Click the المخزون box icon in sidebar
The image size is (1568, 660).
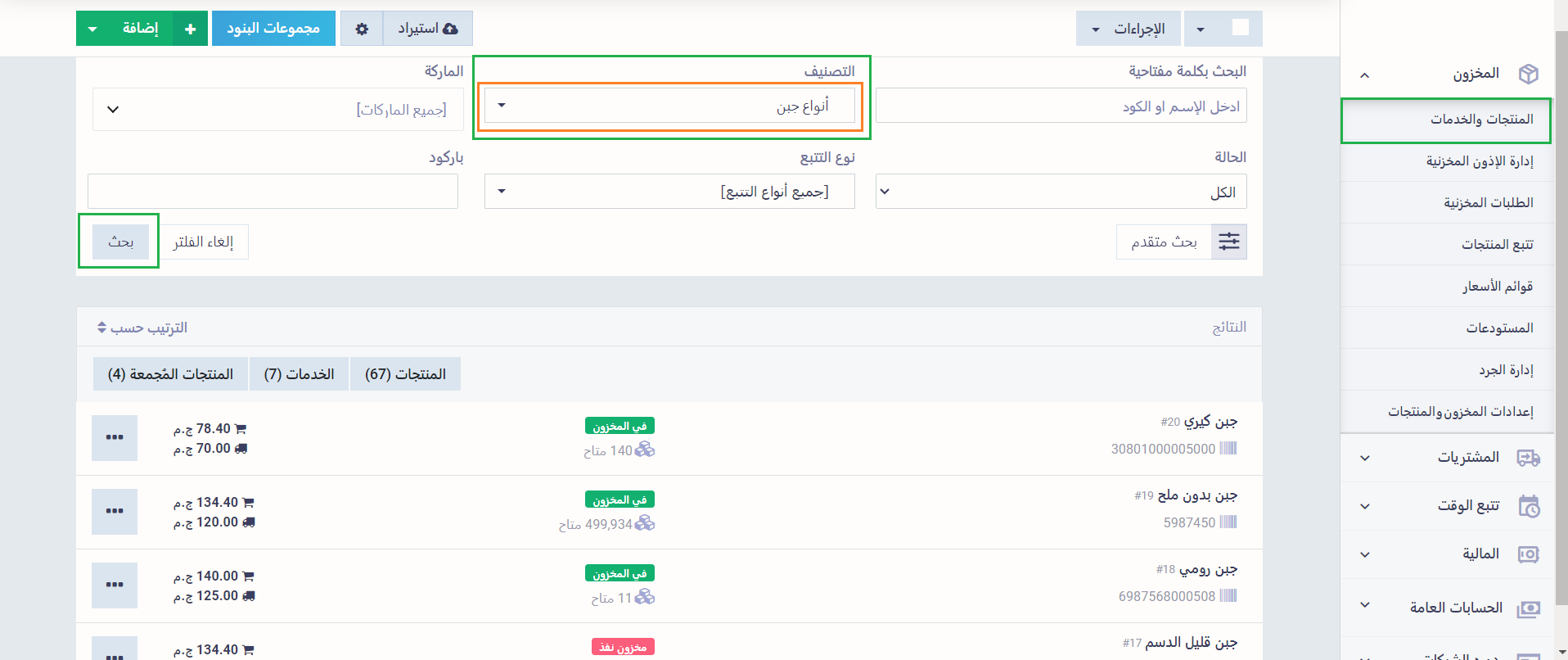1528,74
